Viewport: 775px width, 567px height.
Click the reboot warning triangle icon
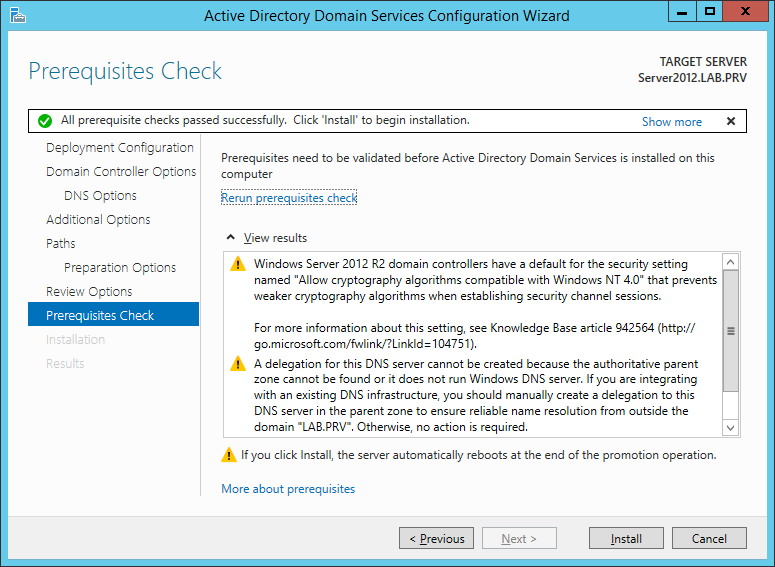pyautogui.click(x=228, y=455)
